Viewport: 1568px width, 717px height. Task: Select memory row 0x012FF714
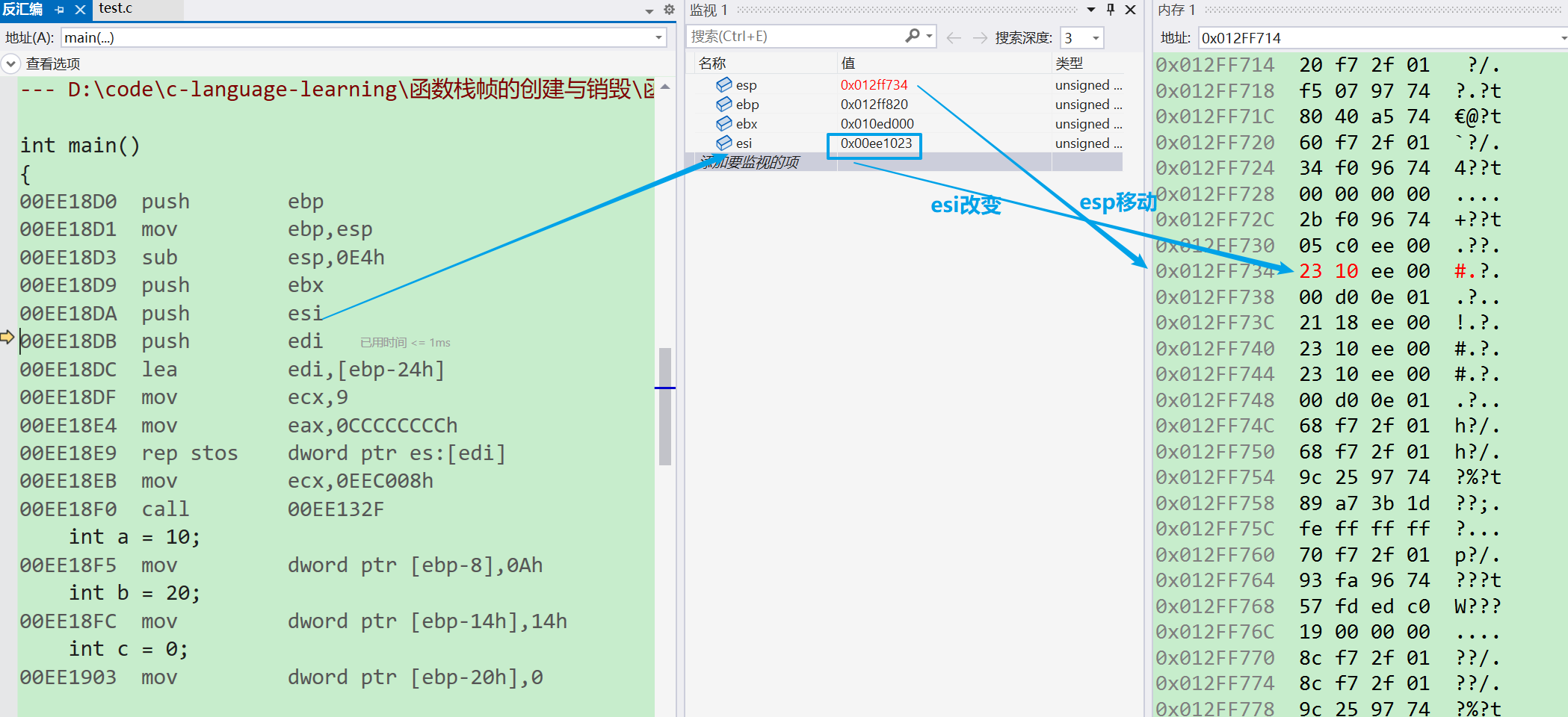[1327, 65]
